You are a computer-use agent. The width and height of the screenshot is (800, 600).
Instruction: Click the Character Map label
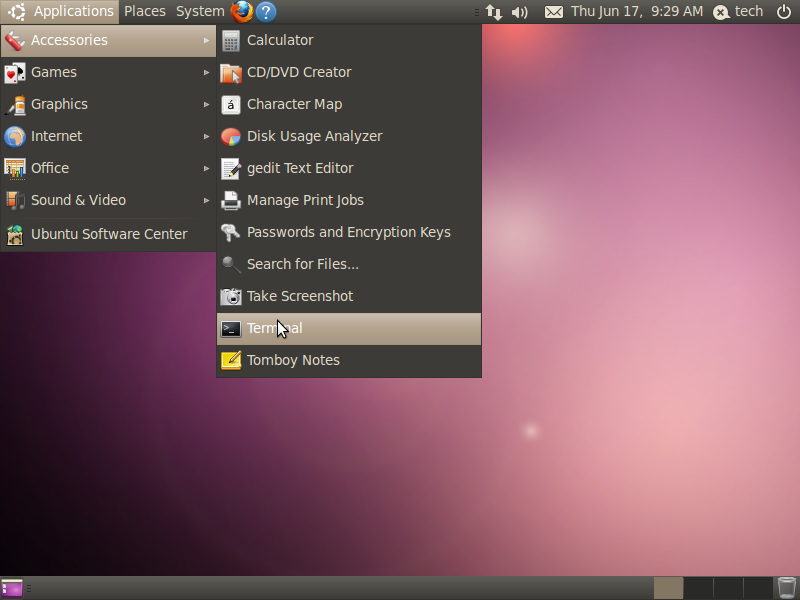tap(294, 104)
